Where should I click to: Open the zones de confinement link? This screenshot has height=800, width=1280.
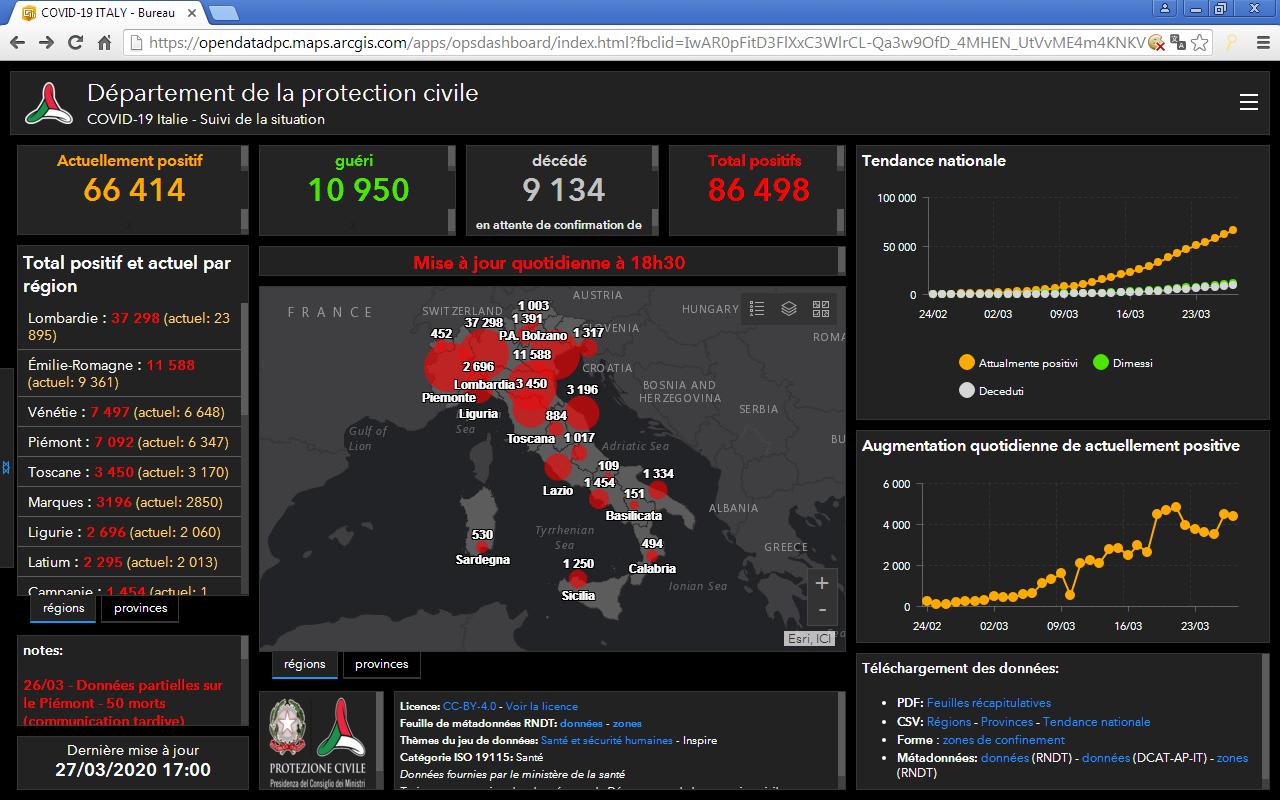(x=1003, y=740)
